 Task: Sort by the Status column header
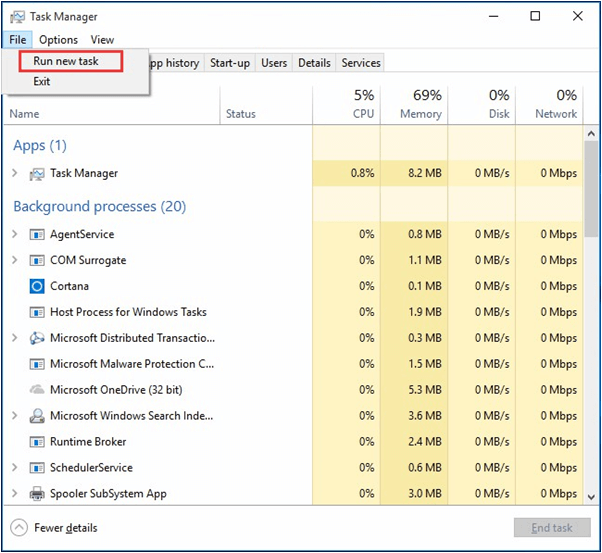coord(266,105)
